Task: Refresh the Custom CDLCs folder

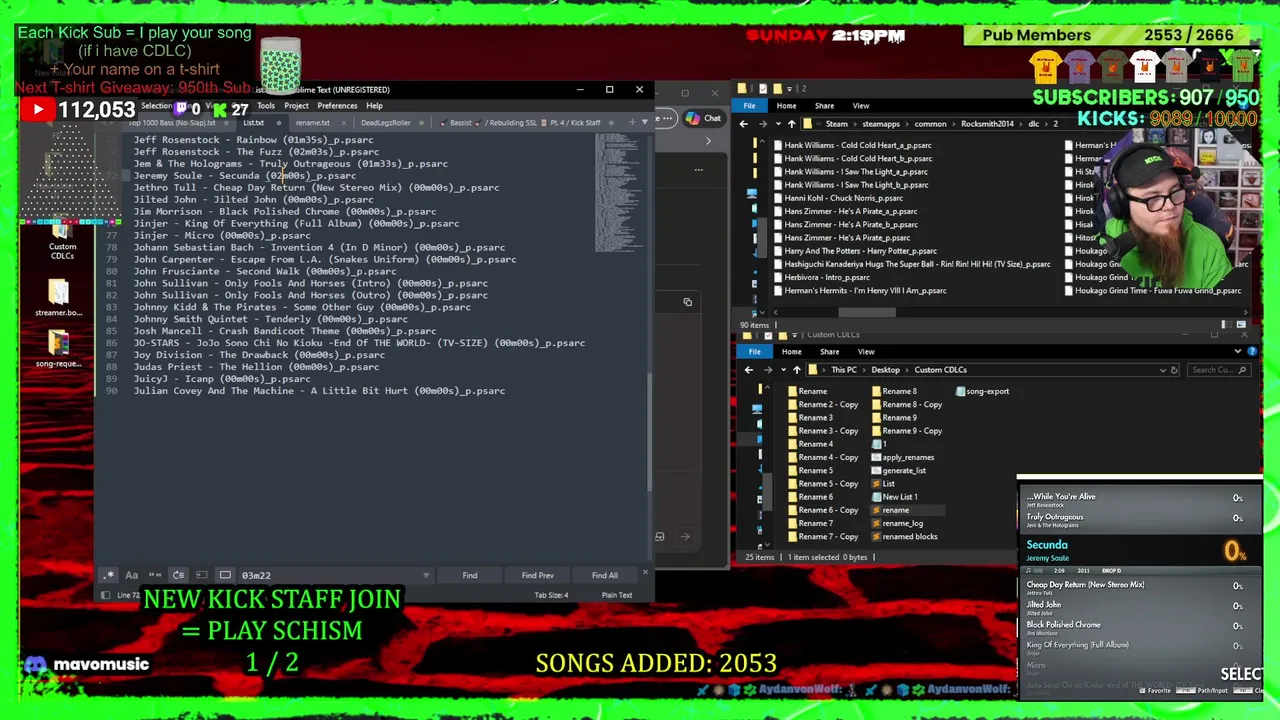Action: coord(1174,370)
